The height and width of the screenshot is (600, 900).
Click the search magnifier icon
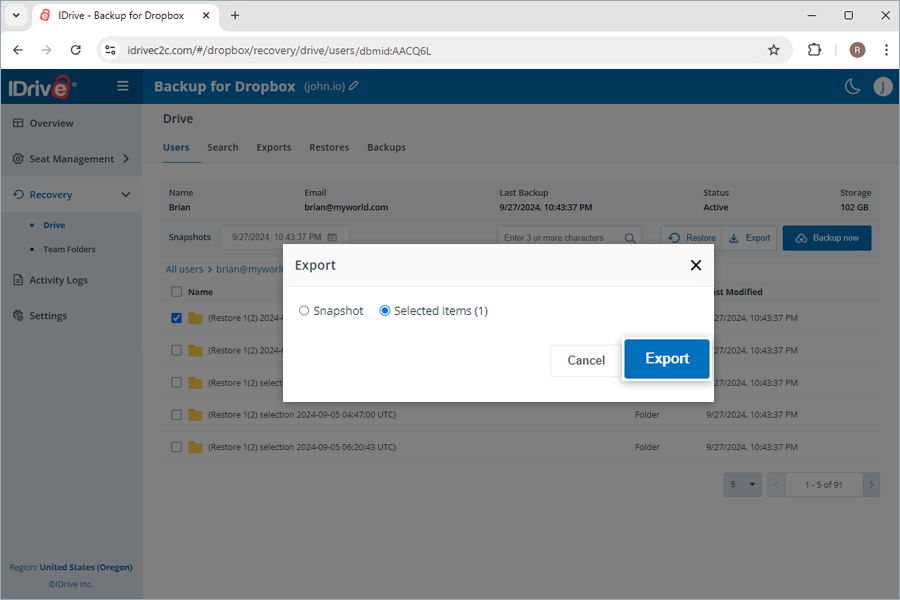pos(629,237)
